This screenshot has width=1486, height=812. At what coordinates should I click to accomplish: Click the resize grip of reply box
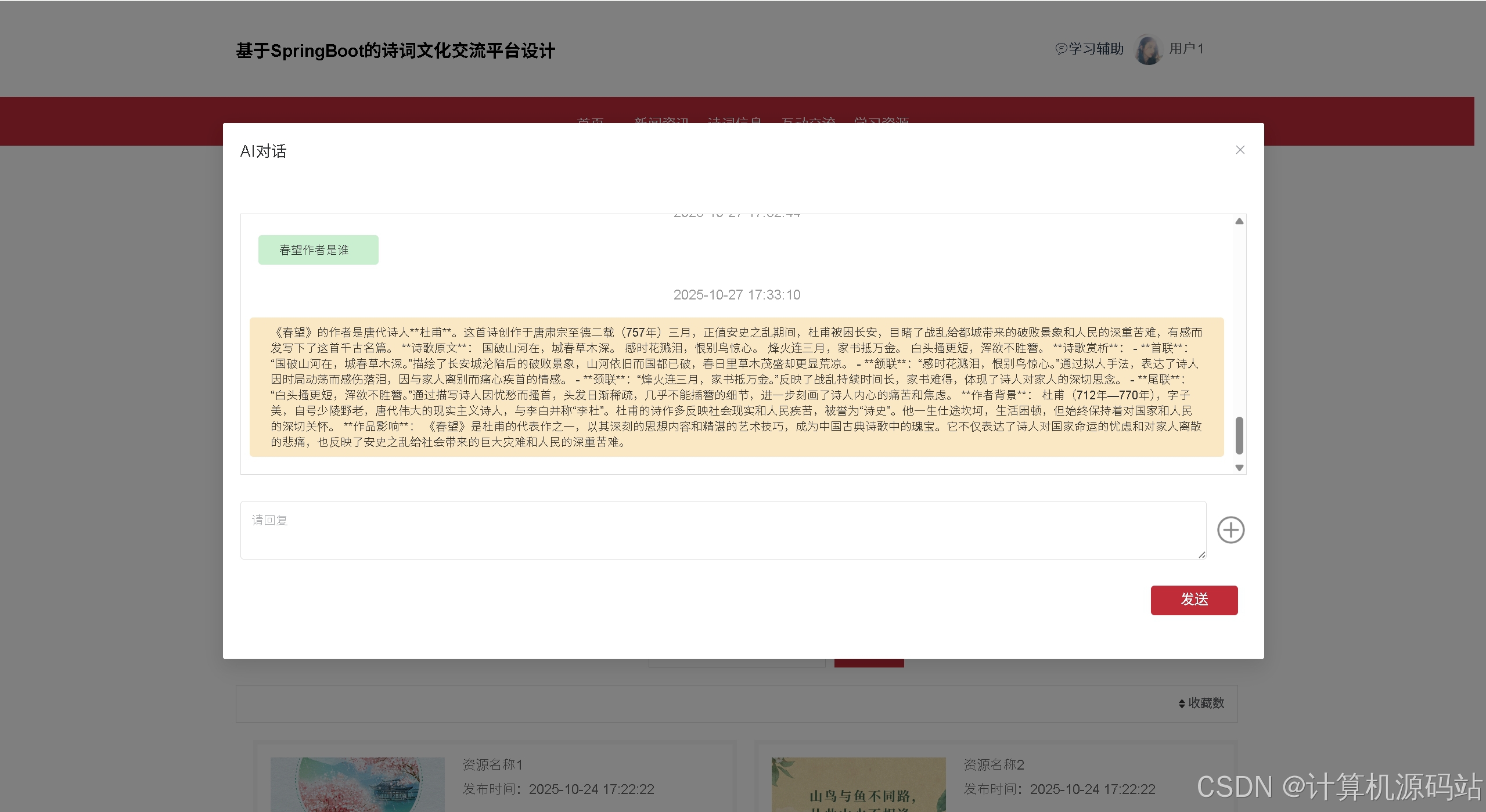1201,555
